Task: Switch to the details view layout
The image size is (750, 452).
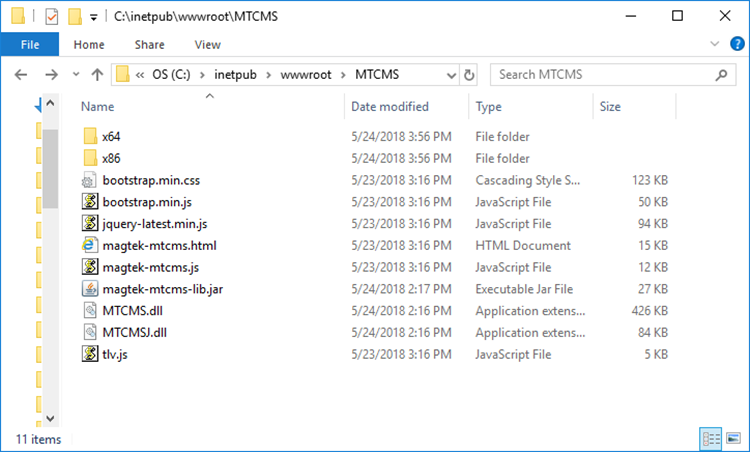Action: (711, 438)
